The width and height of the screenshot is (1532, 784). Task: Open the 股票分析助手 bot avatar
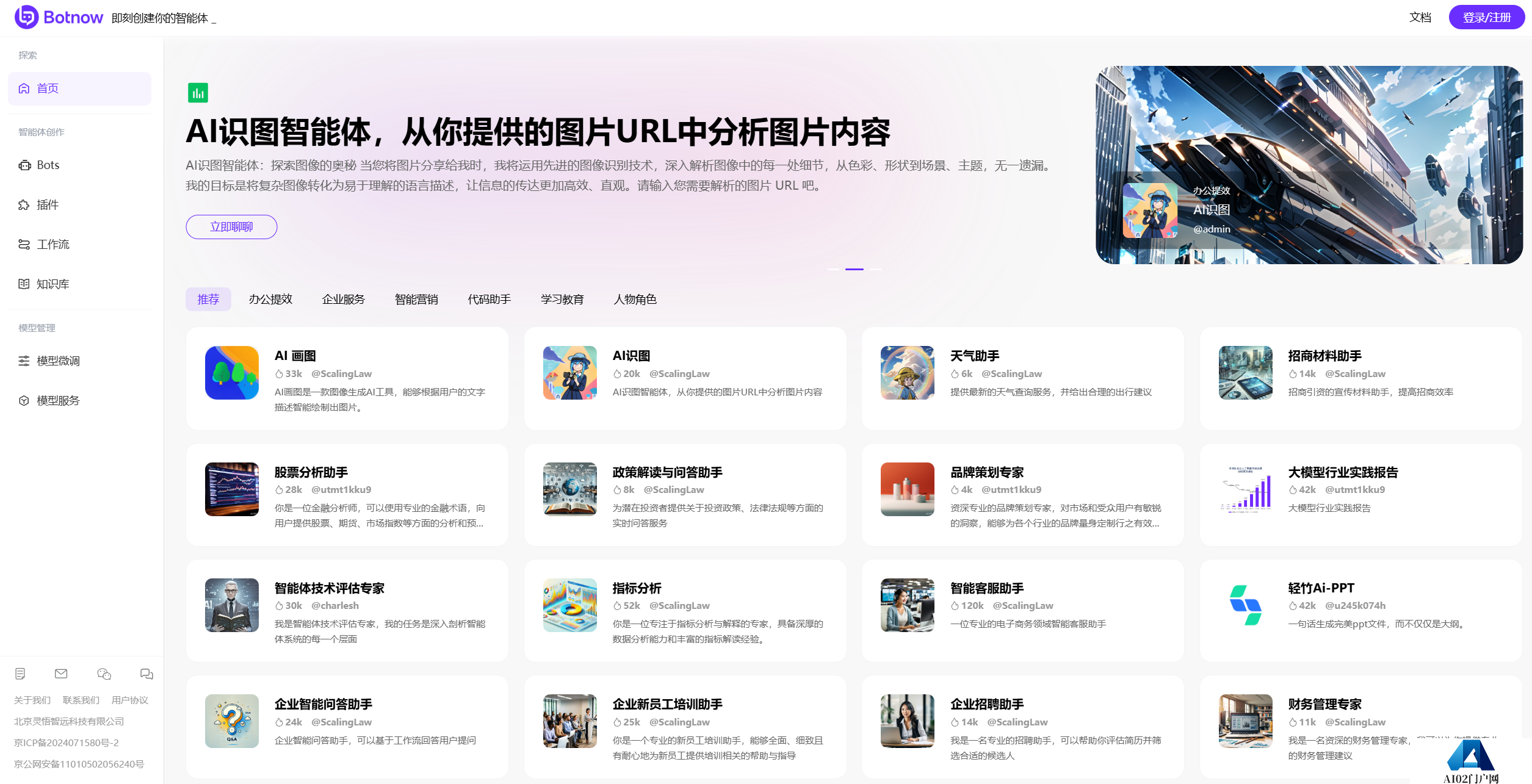point(232,489)
